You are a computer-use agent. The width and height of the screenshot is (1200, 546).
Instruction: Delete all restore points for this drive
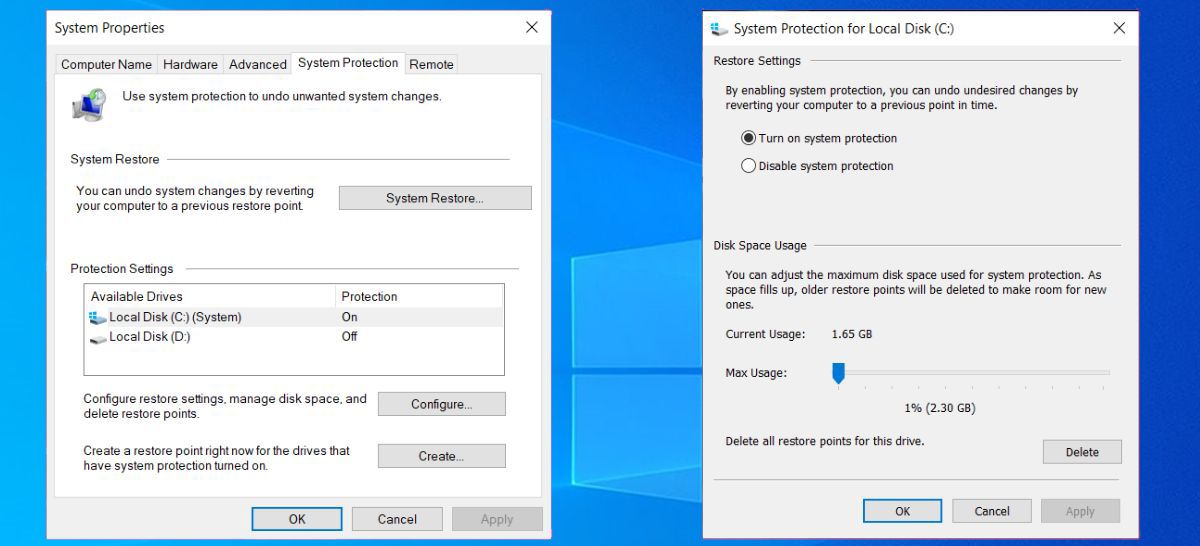1081,452
